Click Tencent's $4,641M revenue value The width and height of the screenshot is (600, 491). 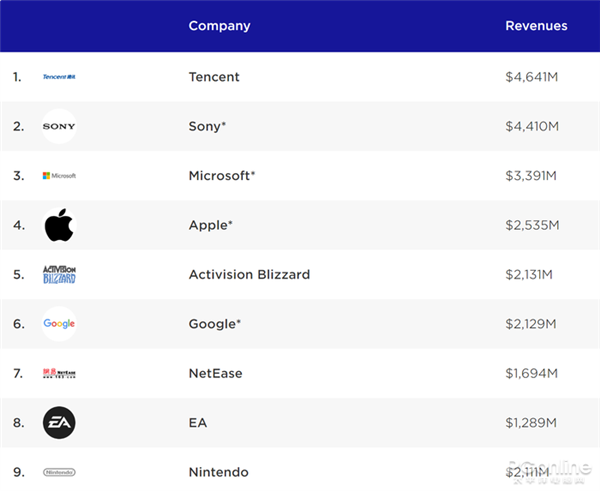coord(532,77)
